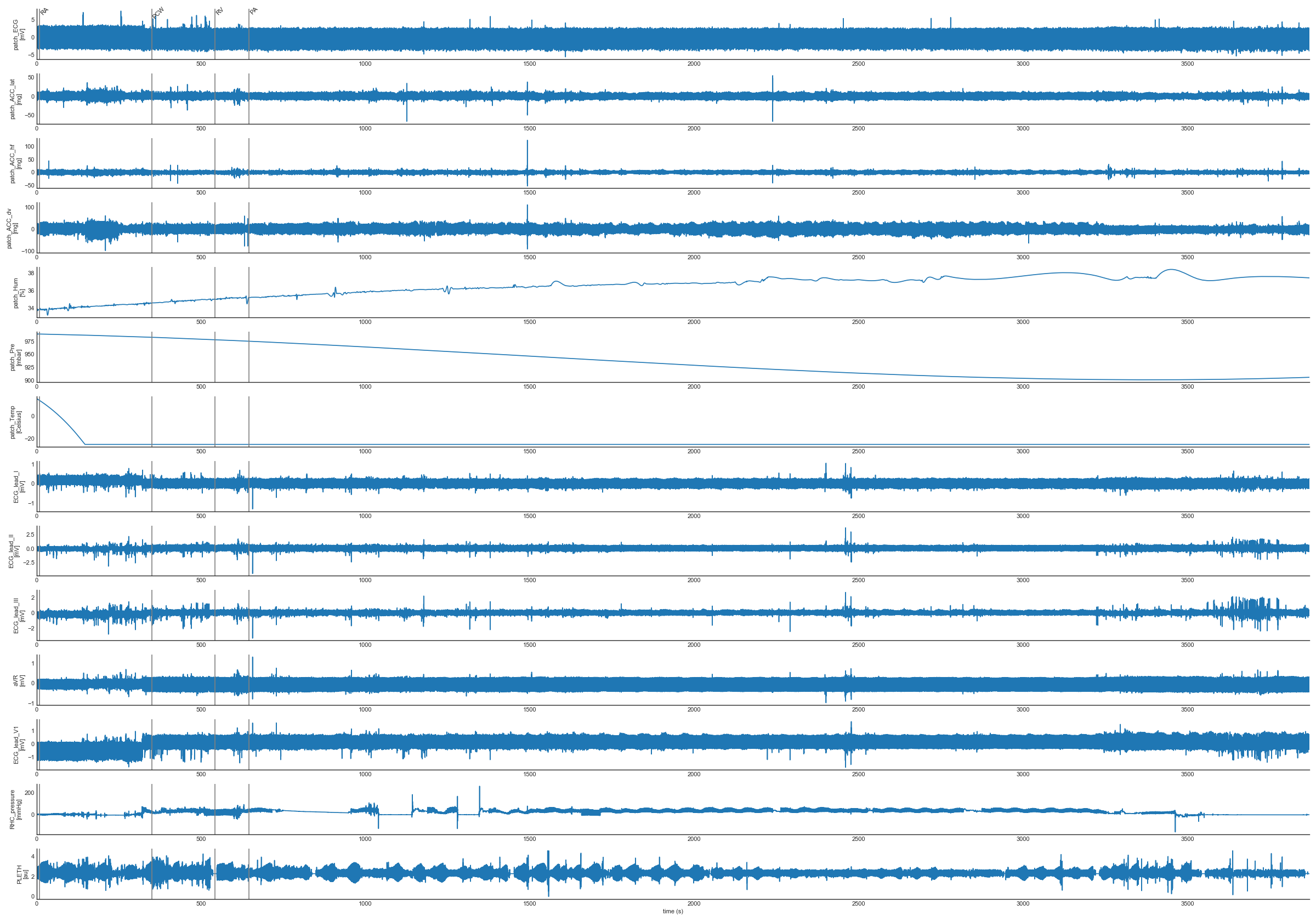Click the RV marker label at top

(x=219, y=11)
